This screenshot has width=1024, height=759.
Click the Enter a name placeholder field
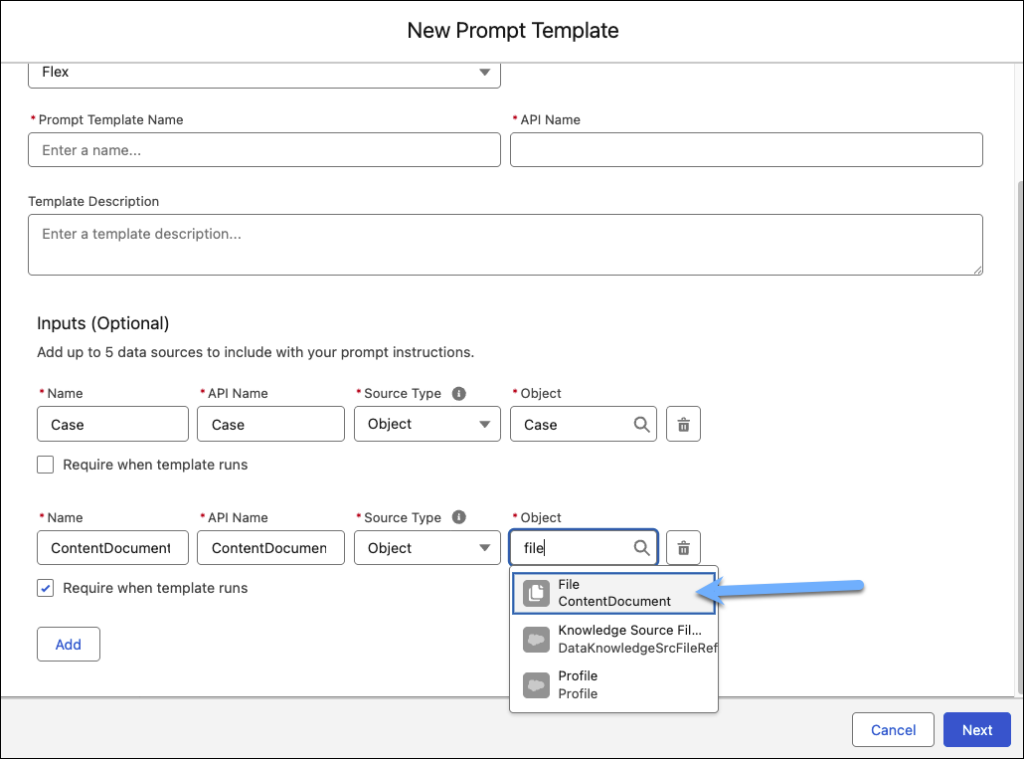(263, 149)
